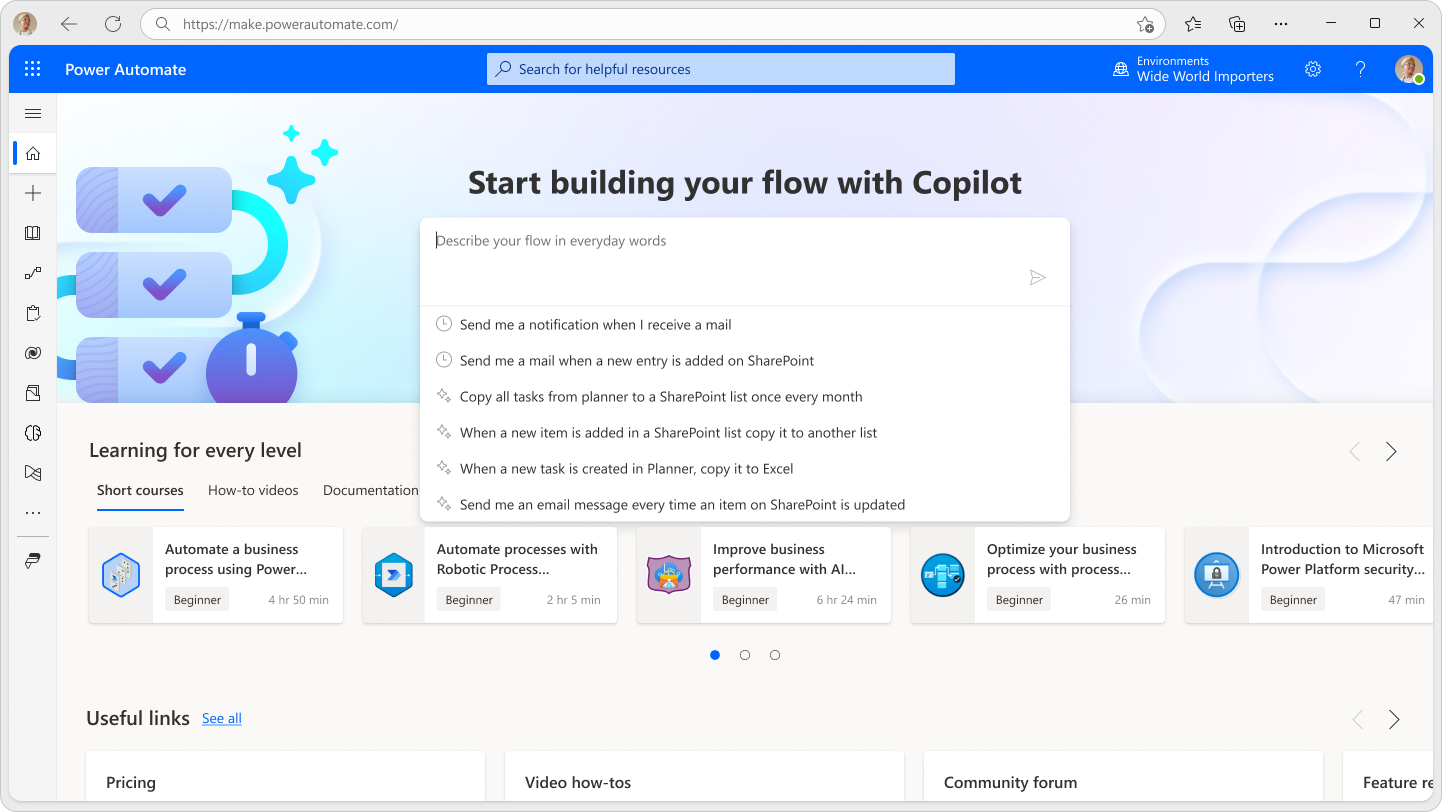
Task: Select the first carousel page dot
Action: point(715,655)
